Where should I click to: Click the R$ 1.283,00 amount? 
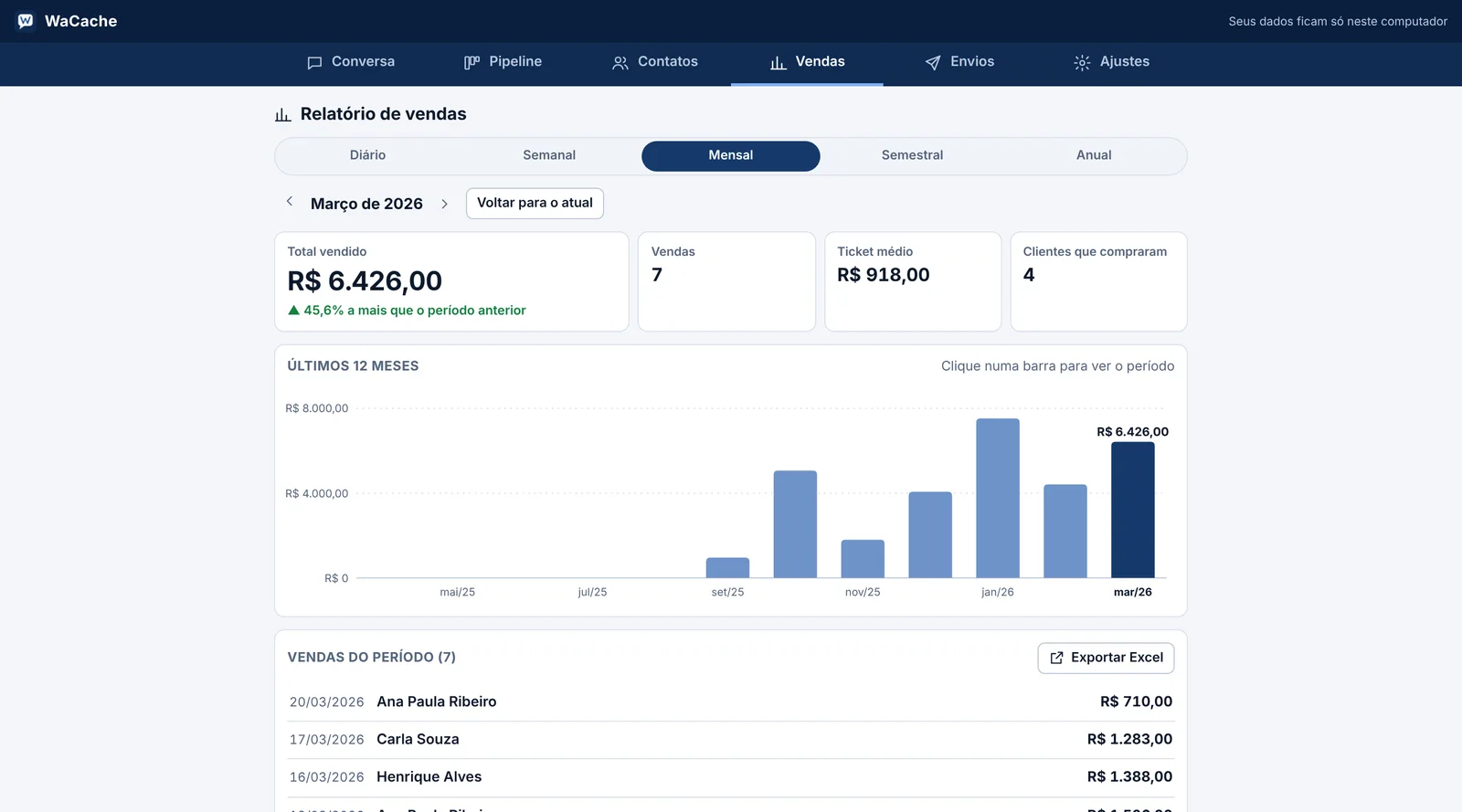(x=1129, y=739)
